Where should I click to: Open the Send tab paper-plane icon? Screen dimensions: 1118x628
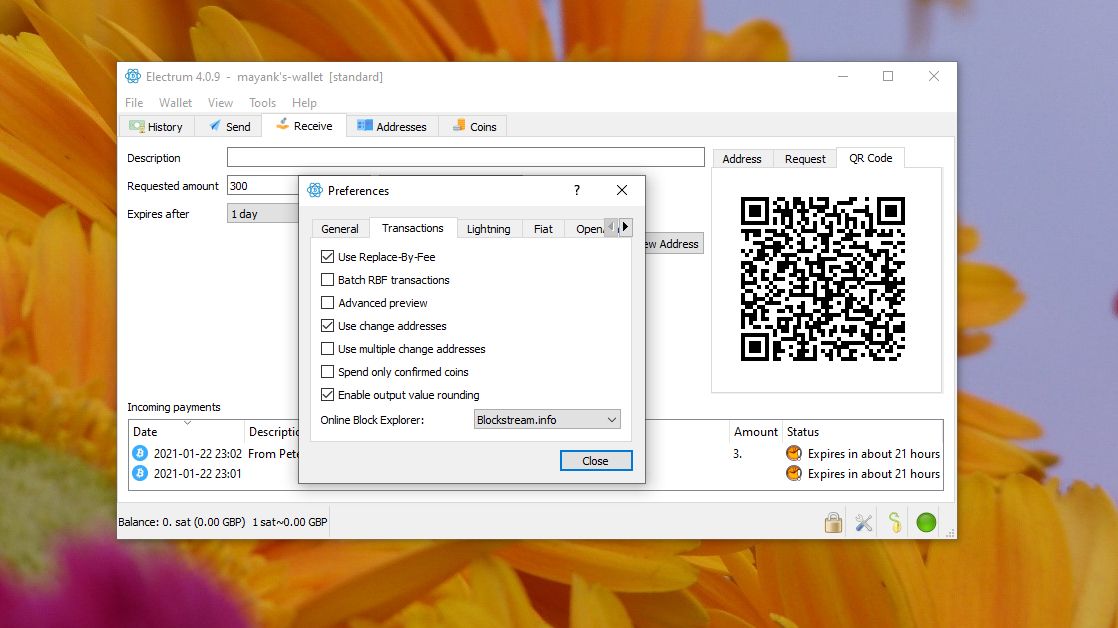click(213, 126)
